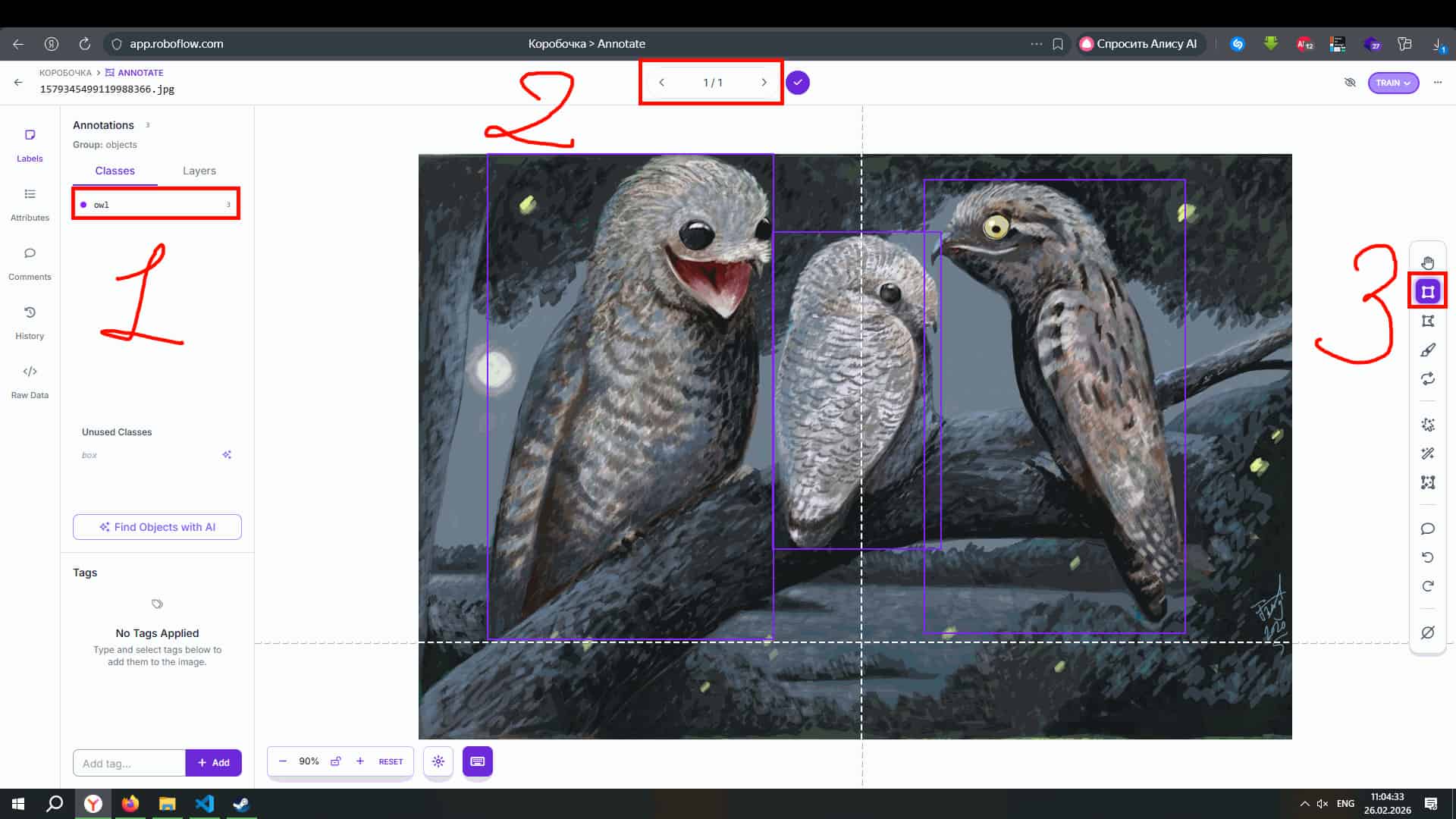Click the app.roboflow.com address bar
Screen dimensions: 1456x819
pos(176,44)
